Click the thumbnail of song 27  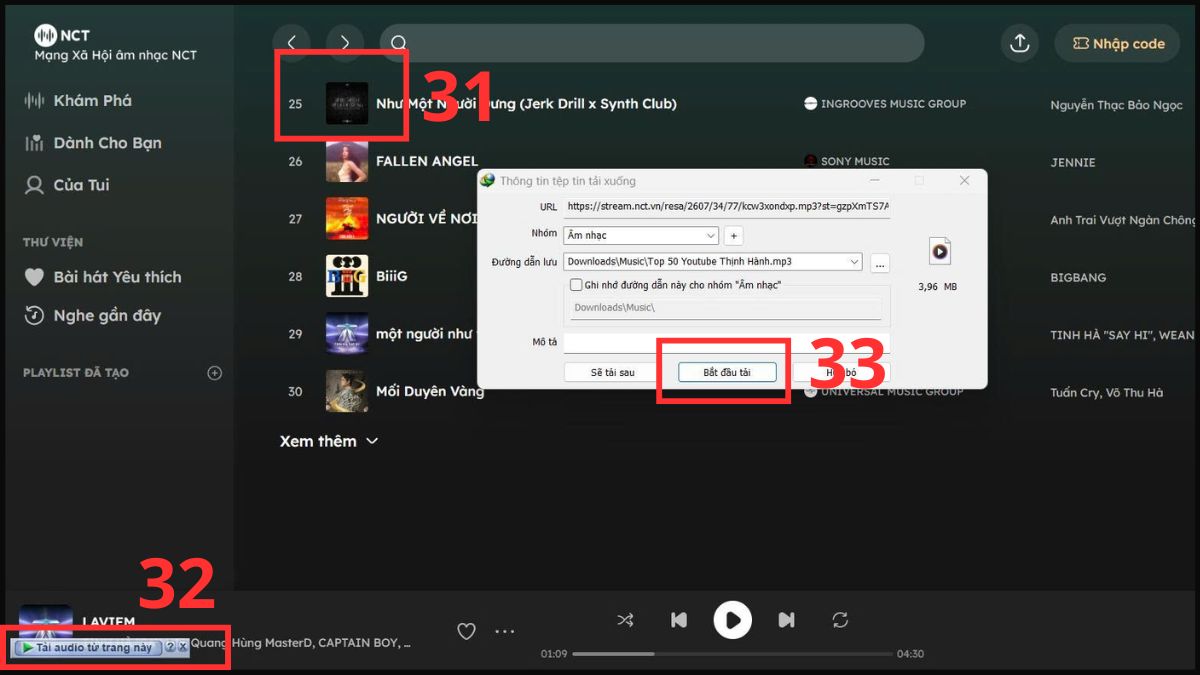(x=347, y=219)
